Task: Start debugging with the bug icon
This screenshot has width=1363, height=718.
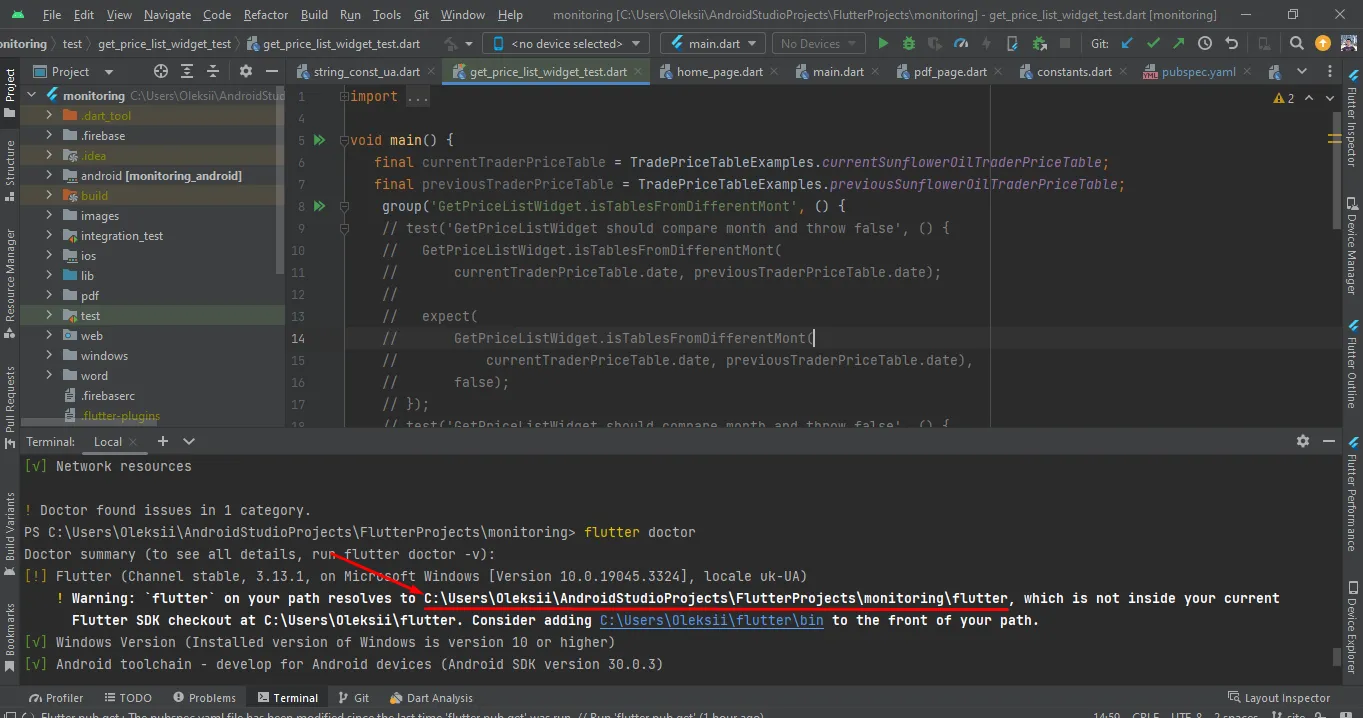Action: 908,44
